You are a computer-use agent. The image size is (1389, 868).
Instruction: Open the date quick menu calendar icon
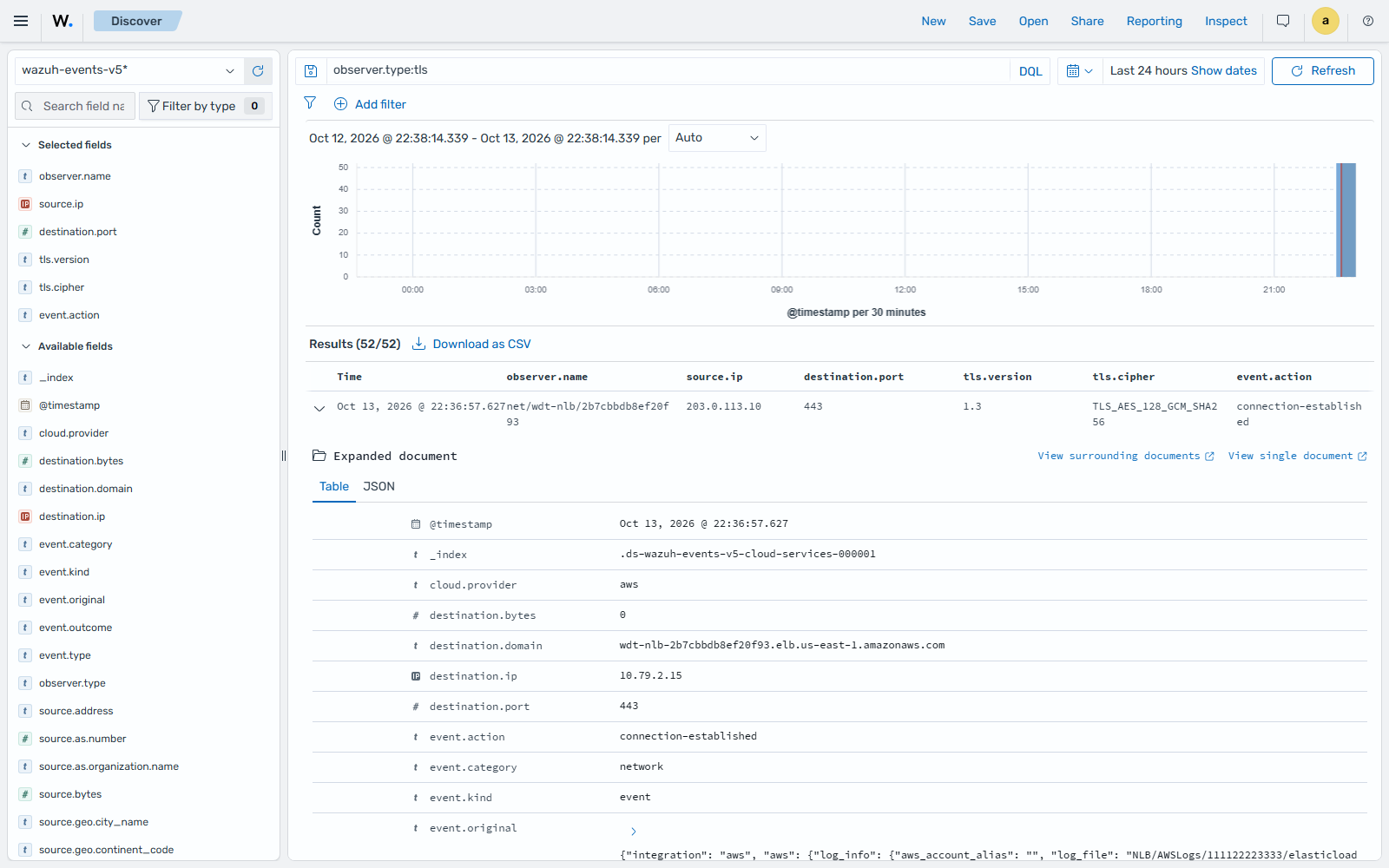pyautogui.click(x=1079, y=71)
